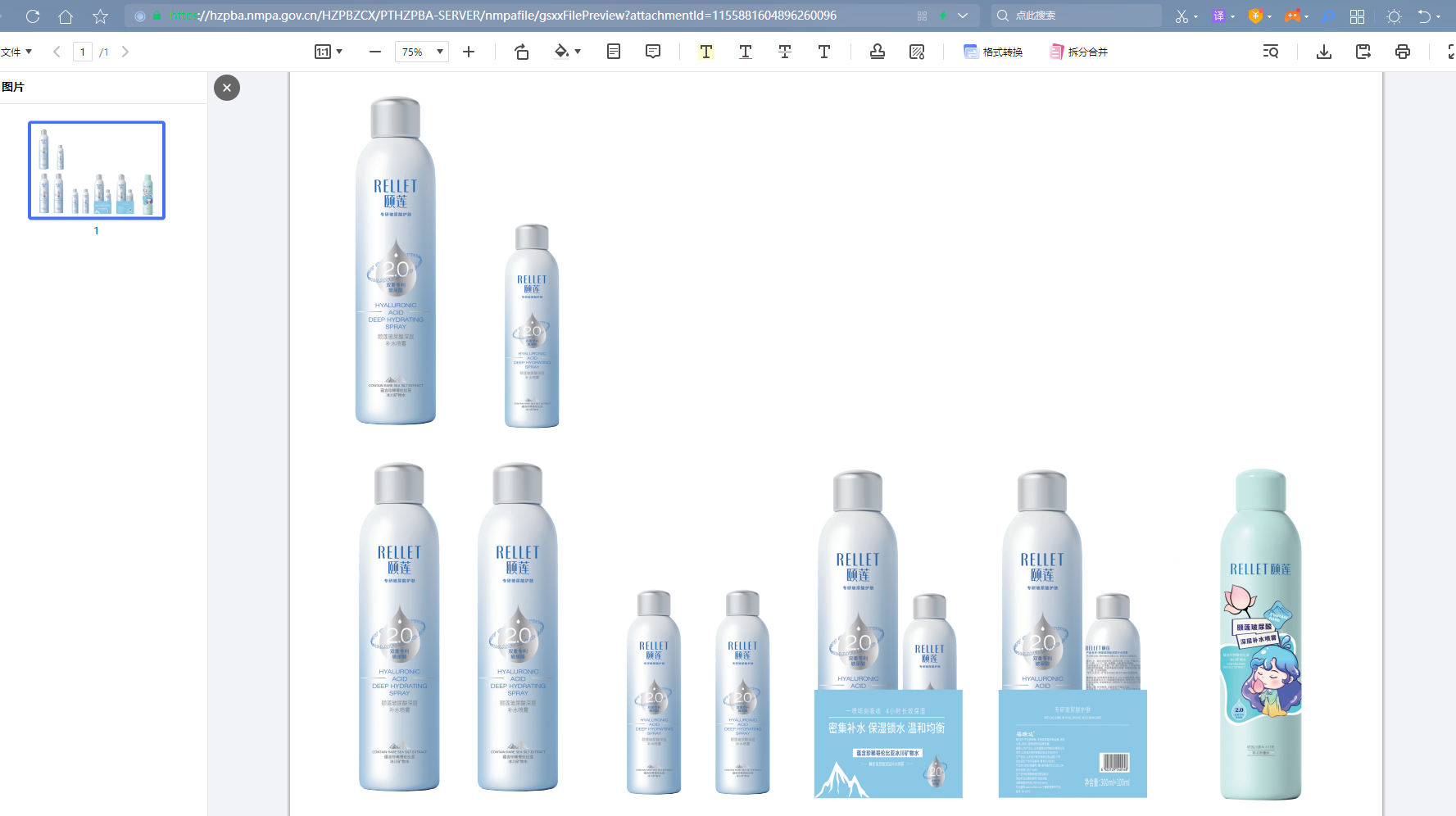Click the green lightning speed-mode icon
1456x816 pixels.
(943, 16)
